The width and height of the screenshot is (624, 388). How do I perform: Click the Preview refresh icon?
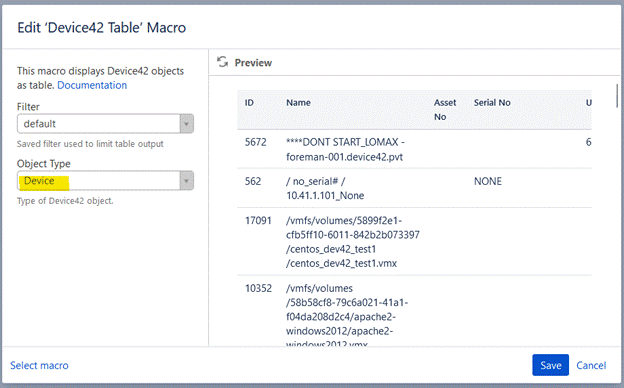[x=222, y=62]
